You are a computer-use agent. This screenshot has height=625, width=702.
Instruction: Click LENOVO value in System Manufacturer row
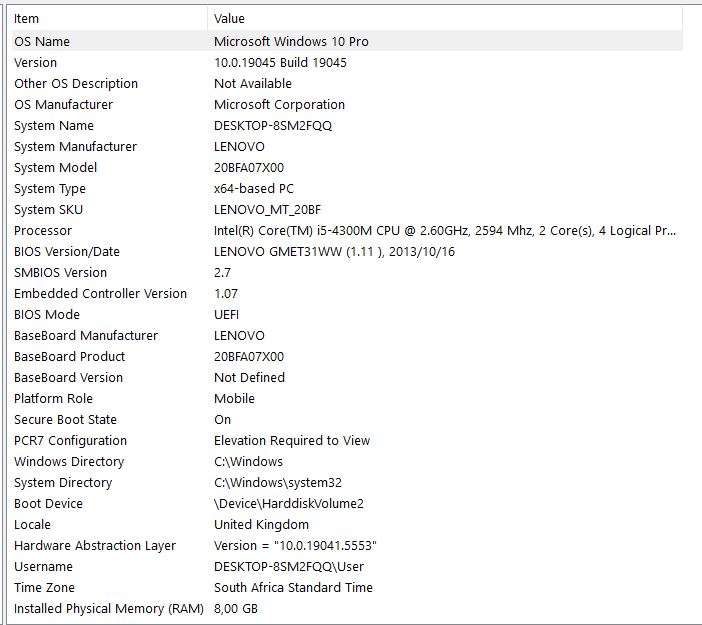point(239,147)
